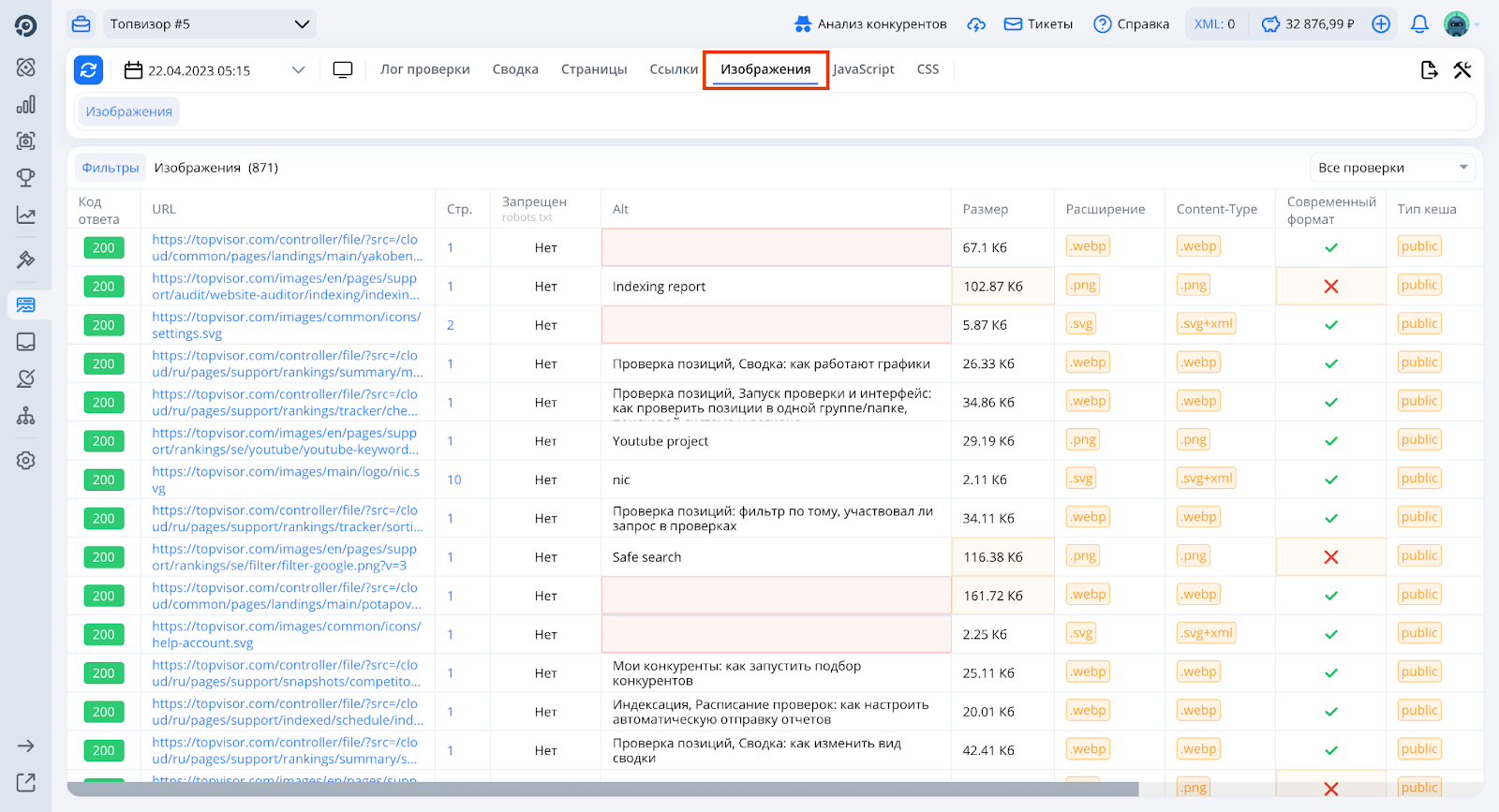Open sidebar settings gear icon
Screen dimensions: 1499x812
26,461
